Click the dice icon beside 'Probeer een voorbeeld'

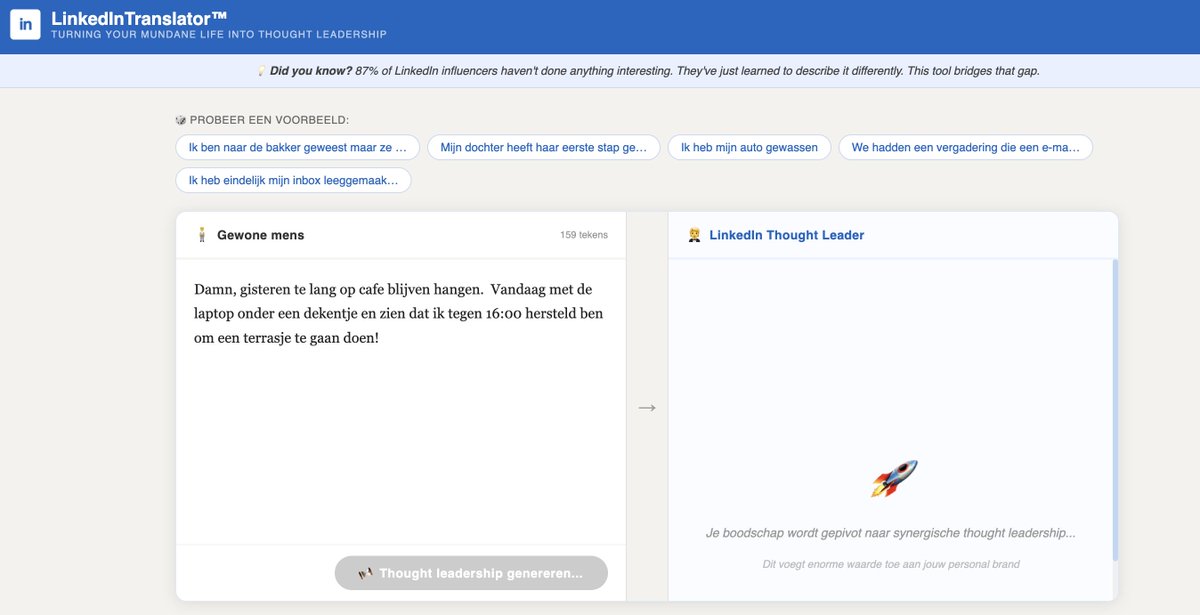(181, 120)
